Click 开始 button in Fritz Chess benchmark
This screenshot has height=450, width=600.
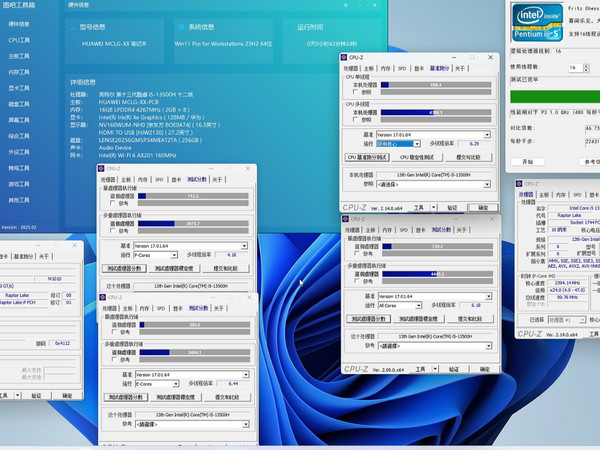tap(528, 162)
